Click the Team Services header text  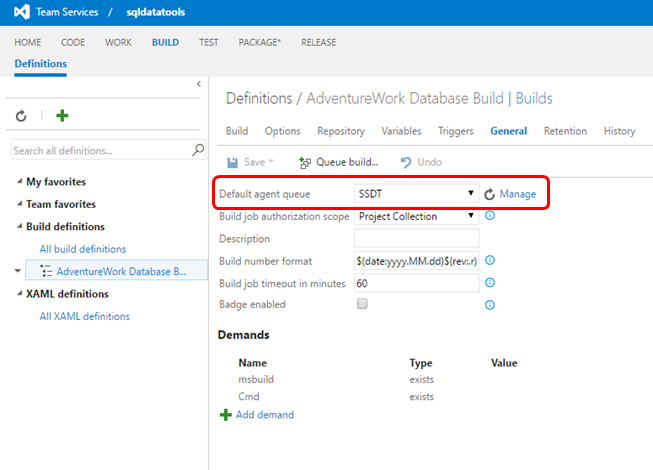tap(67, 12)
